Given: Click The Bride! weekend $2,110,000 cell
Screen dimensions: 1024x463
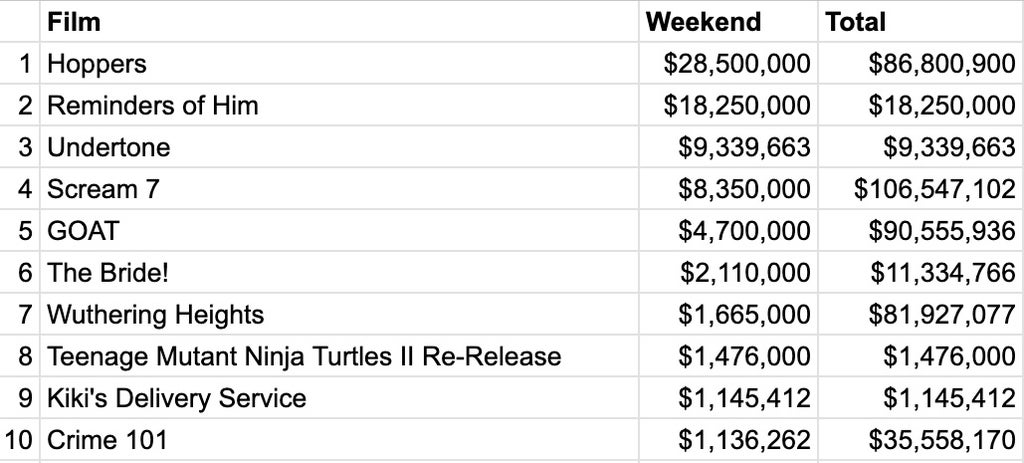Looking at the screenshot, I should point(728,272).
